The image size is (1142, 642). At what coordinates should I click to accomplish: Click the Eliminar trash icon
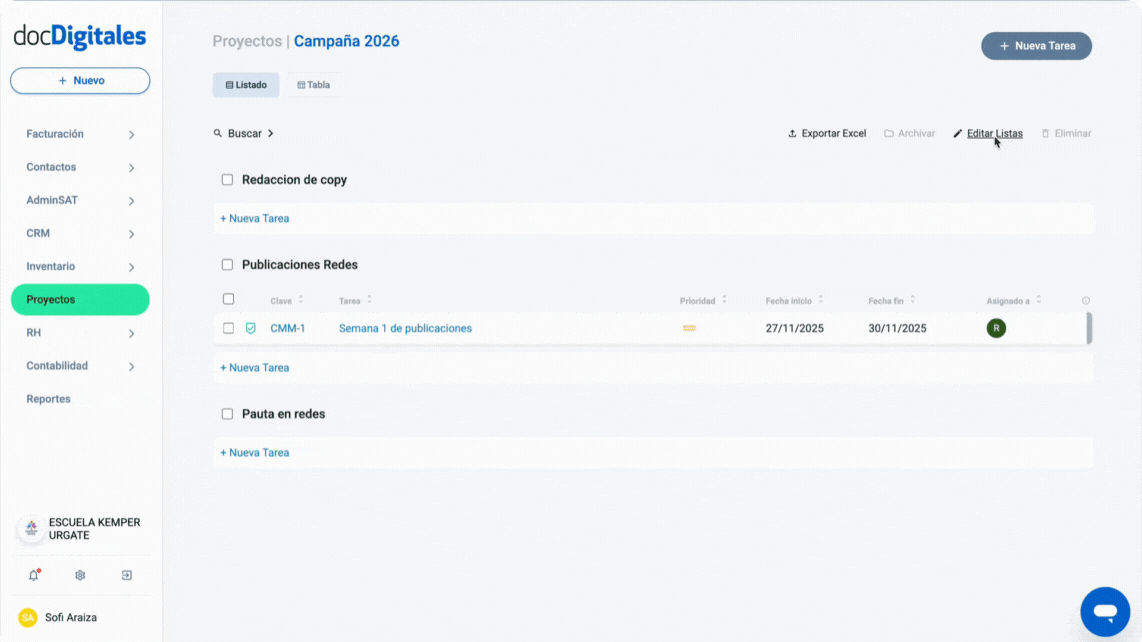[x=1044, y=133]
